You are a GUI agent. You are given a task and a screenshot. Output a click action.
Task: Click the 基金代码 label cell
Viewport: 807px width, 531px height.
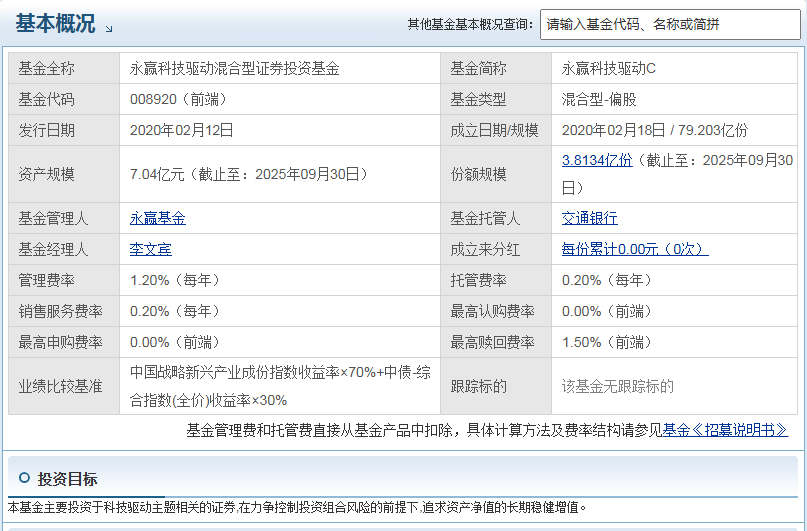pos(64,99)
